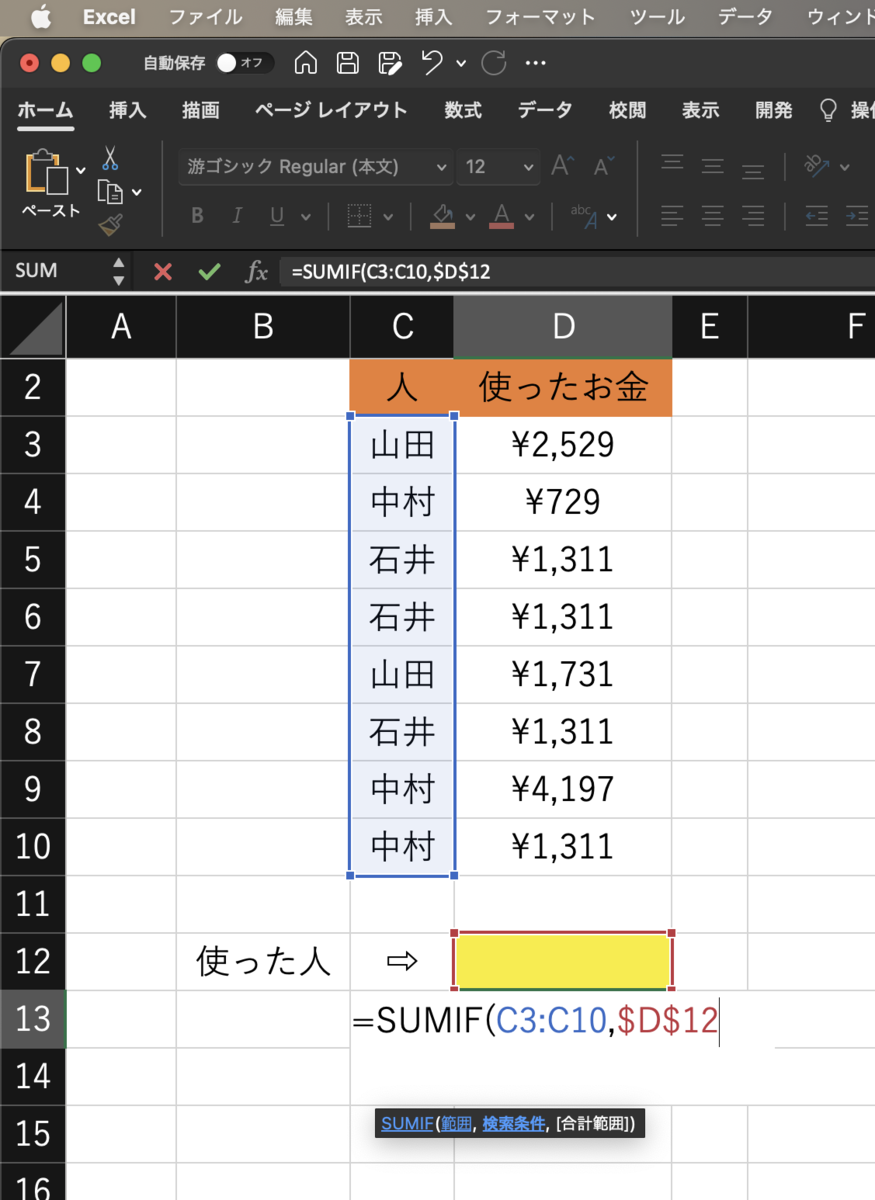The height and width of the screenshot is (1200, 875).
Task: Switch to the 校閲 ribbon tab
Action: point(628,110)
